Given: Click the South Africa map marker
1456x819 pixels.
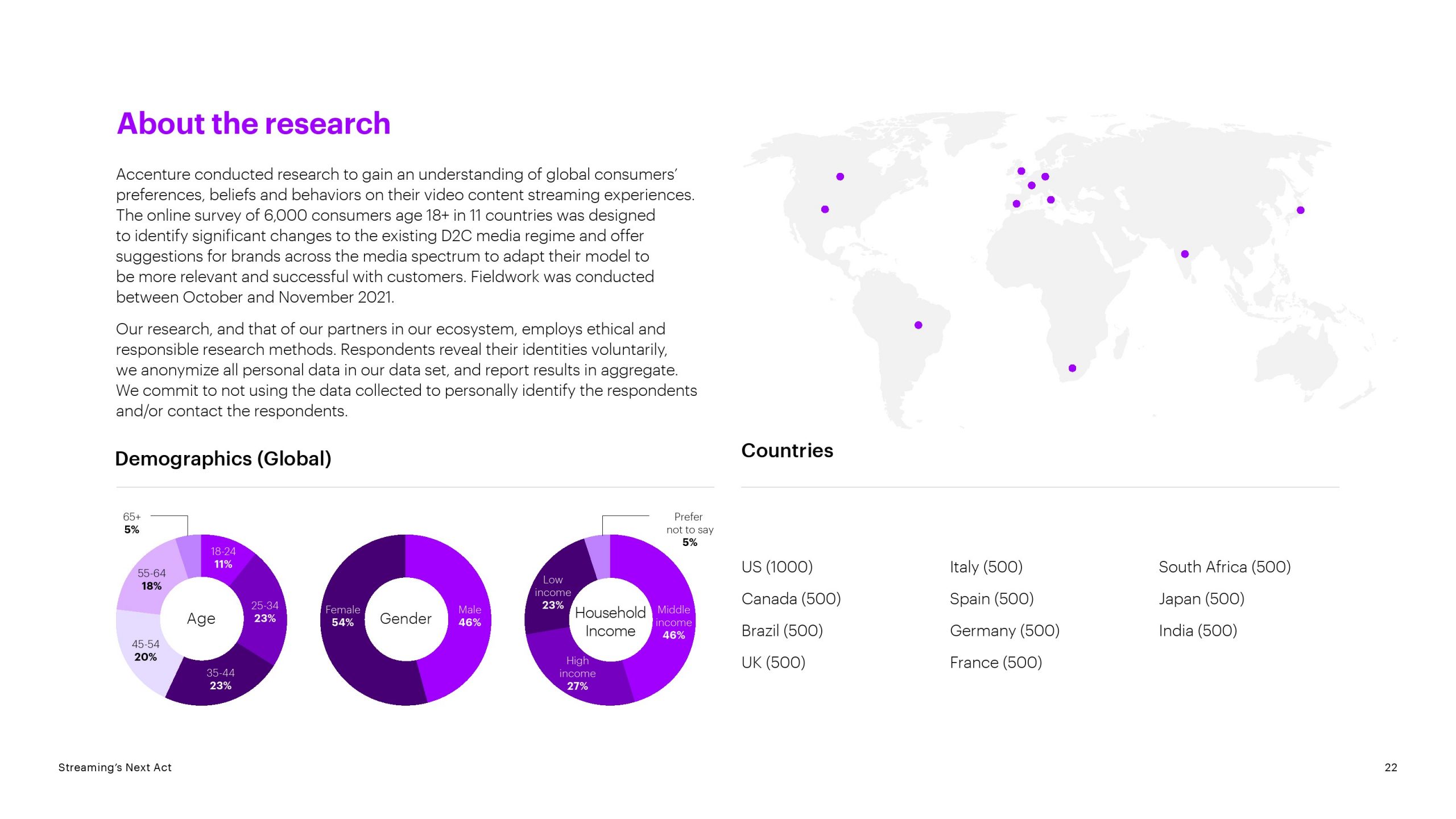Looking at the screenshot, I should pyautogui.click(x=1072, y=369).
